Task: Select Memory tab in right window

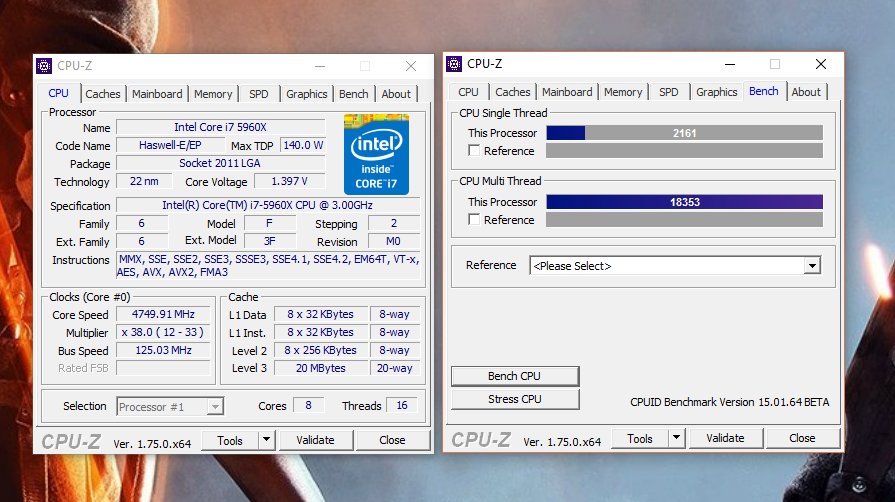Action: click(623, 92)
